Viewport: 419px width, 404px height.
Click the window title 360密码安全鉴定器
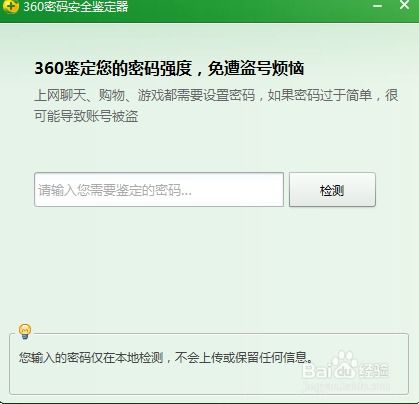(x=76, y=7)
